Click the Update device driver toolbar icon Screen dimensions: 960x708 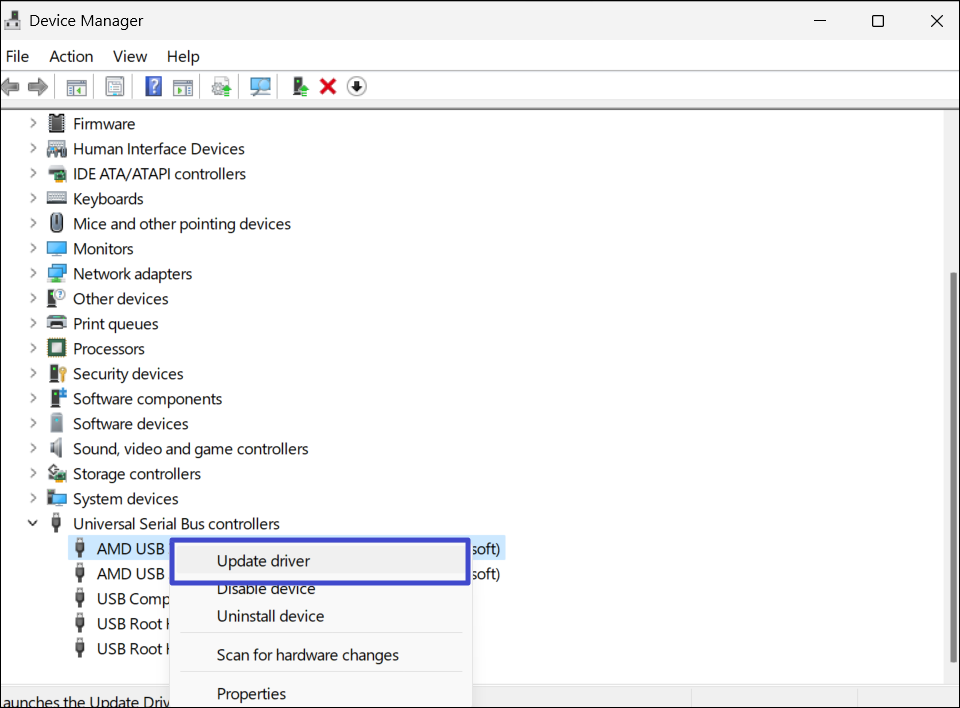pyautogui.click(x=300, y=87)
